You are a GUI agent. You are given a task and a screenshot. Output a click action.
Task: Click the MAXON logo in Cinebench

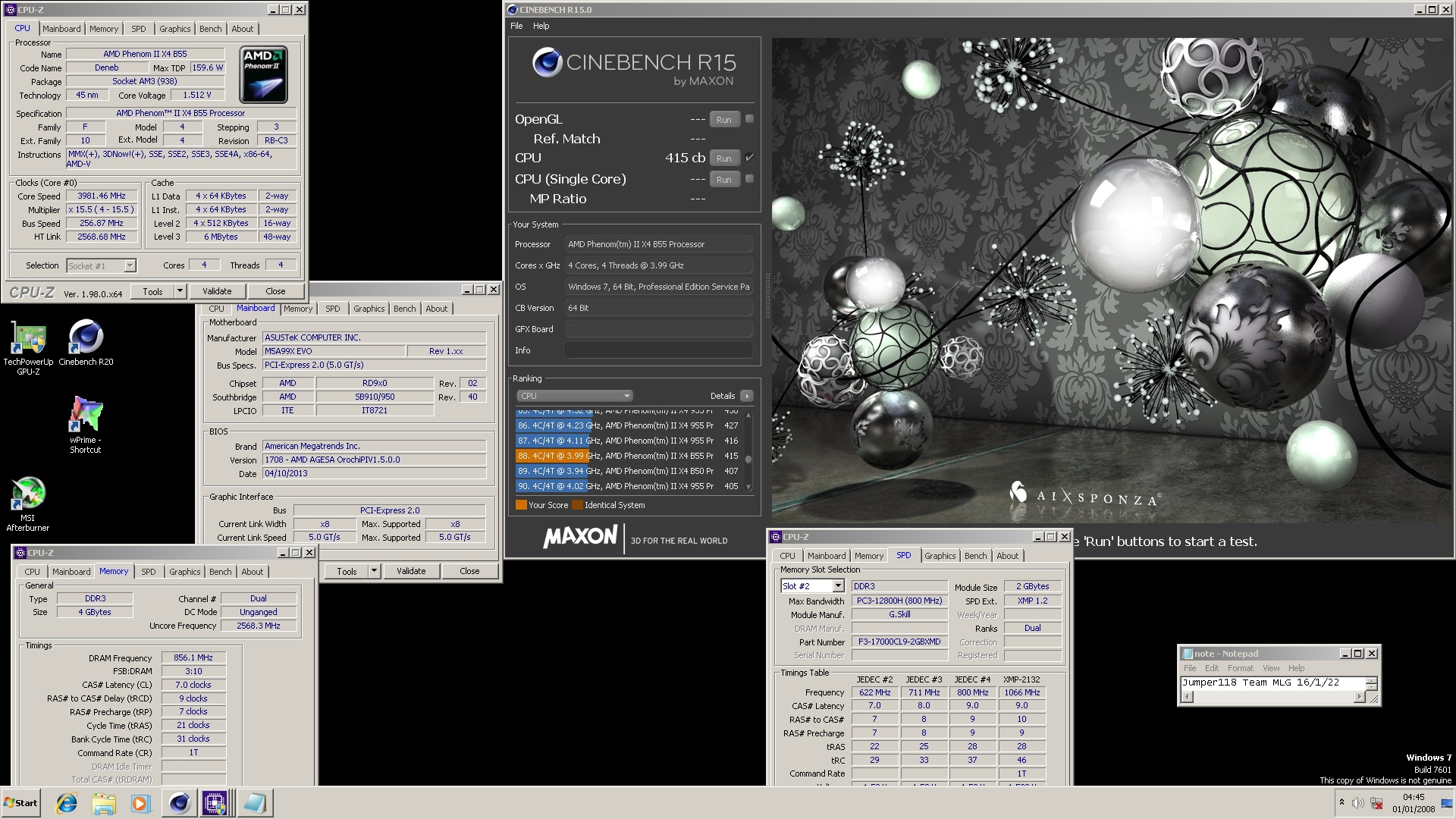(580, 537)
